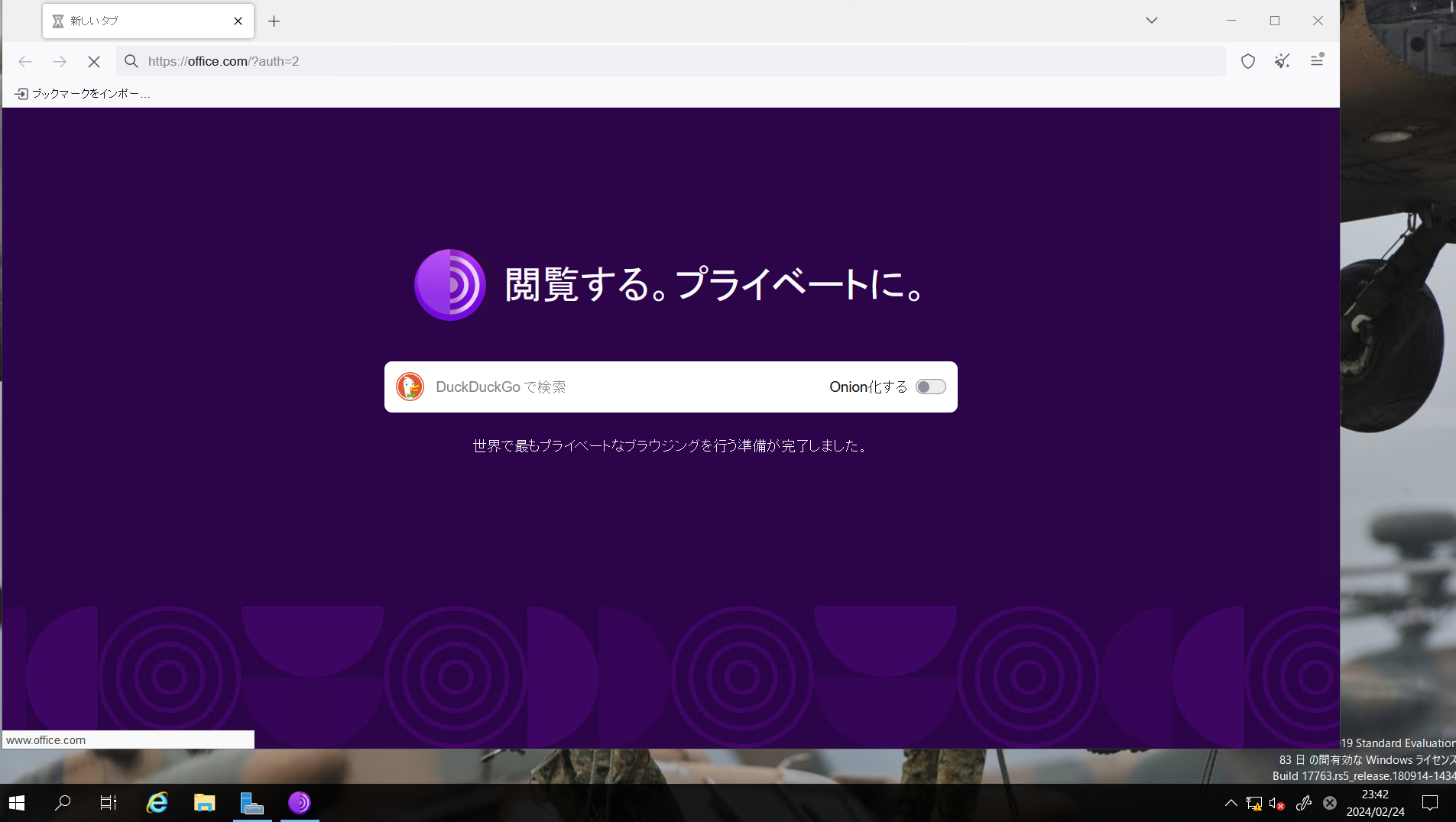Open the list-all-tabs chevron
Screen dimensions: 1456x822
(x=1151, y=21)
